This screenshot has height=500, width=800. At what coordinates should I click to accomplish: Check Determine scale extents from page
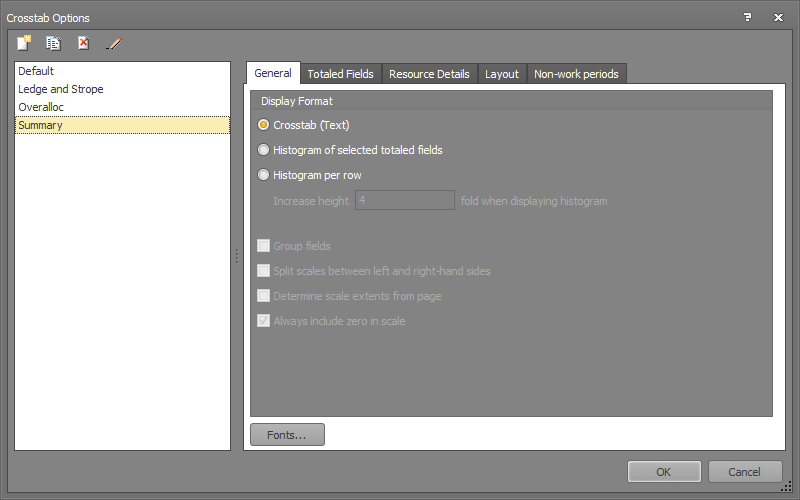tap(264, 296)
